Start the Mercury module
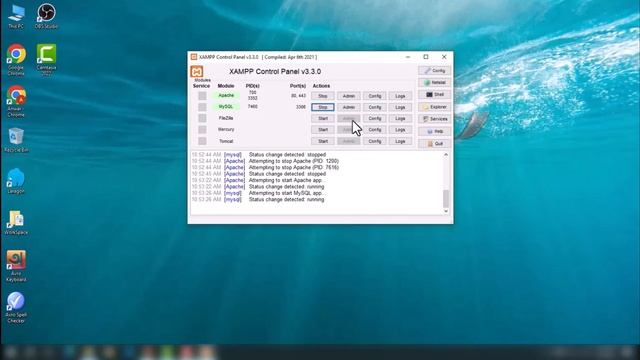The width and height of the screenshot is (640, 360). [x=322, y=130]
